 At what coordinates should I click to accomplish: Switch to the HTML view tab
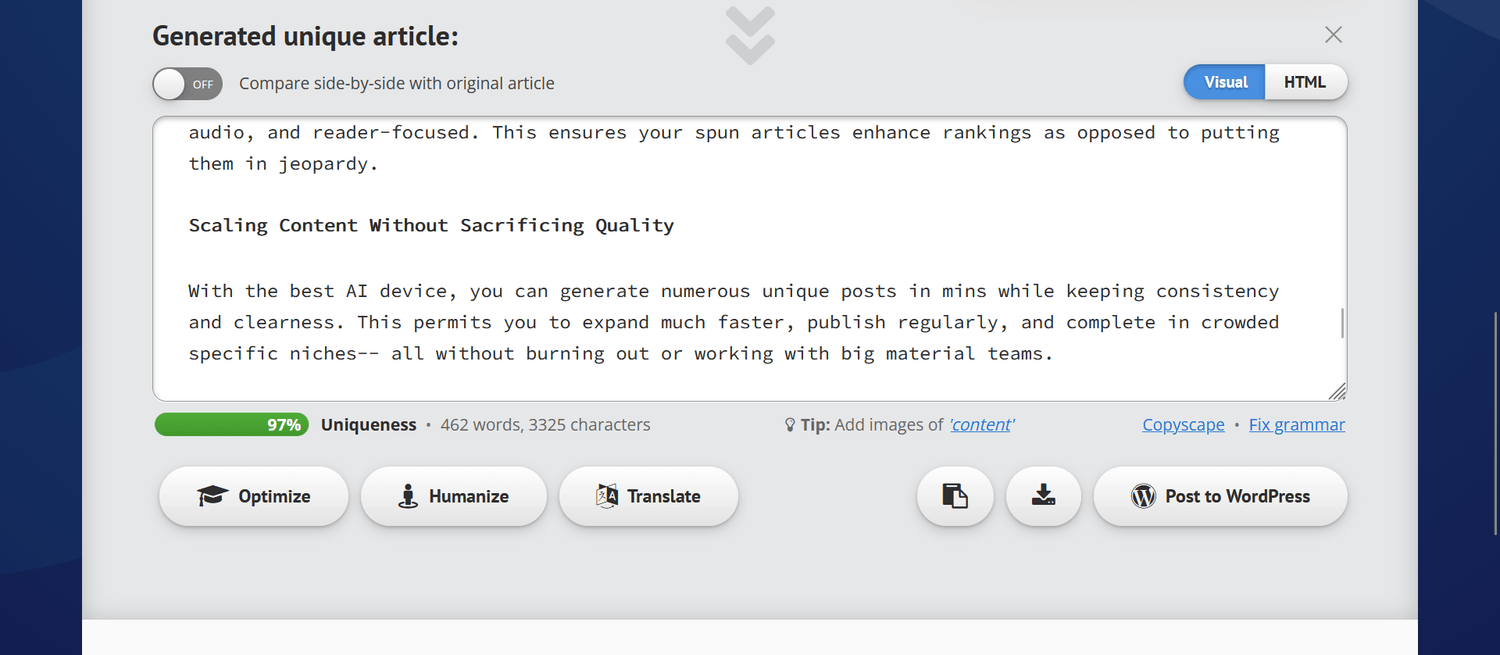1305,82
